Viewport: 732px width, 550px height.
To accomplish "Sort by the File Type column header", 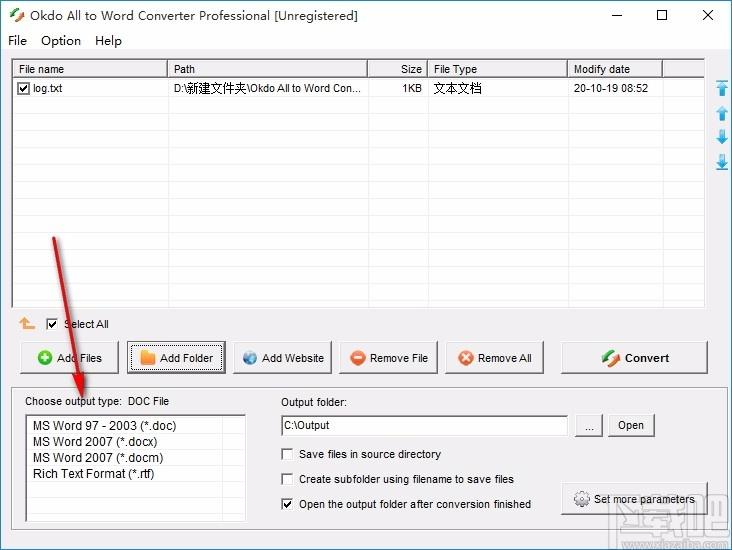I will tap(498, 69).
